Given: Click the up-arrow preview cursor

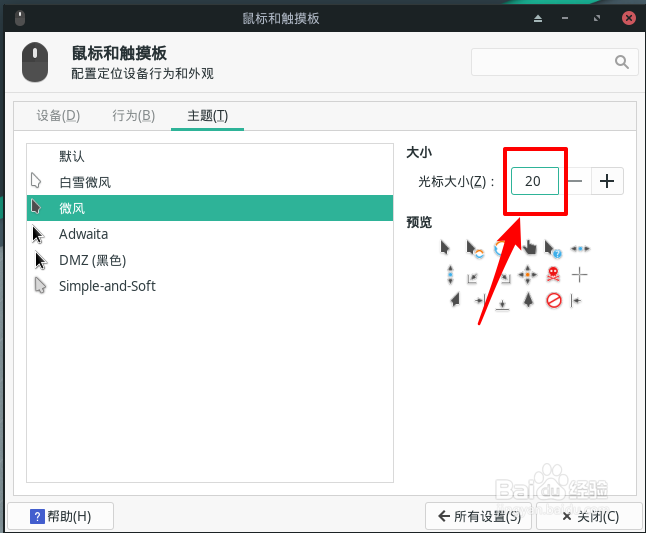Looking at the screenshot, I should coord(528,299).
